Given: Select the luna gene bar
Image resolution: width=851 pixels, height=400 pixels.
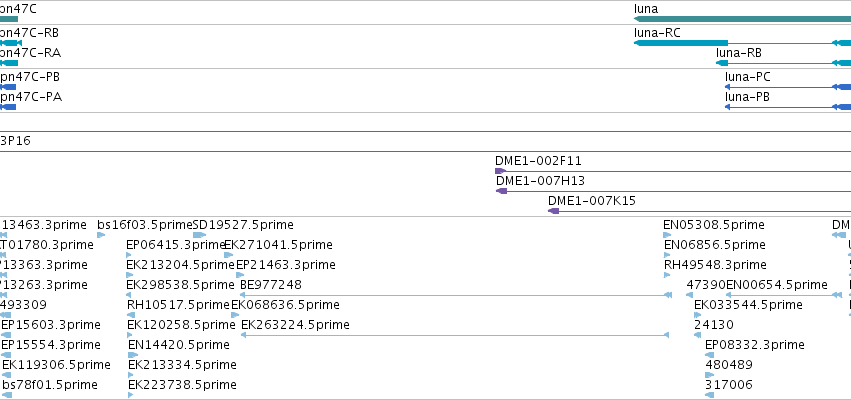Looking at the screenshot, I should pos(742,19).
